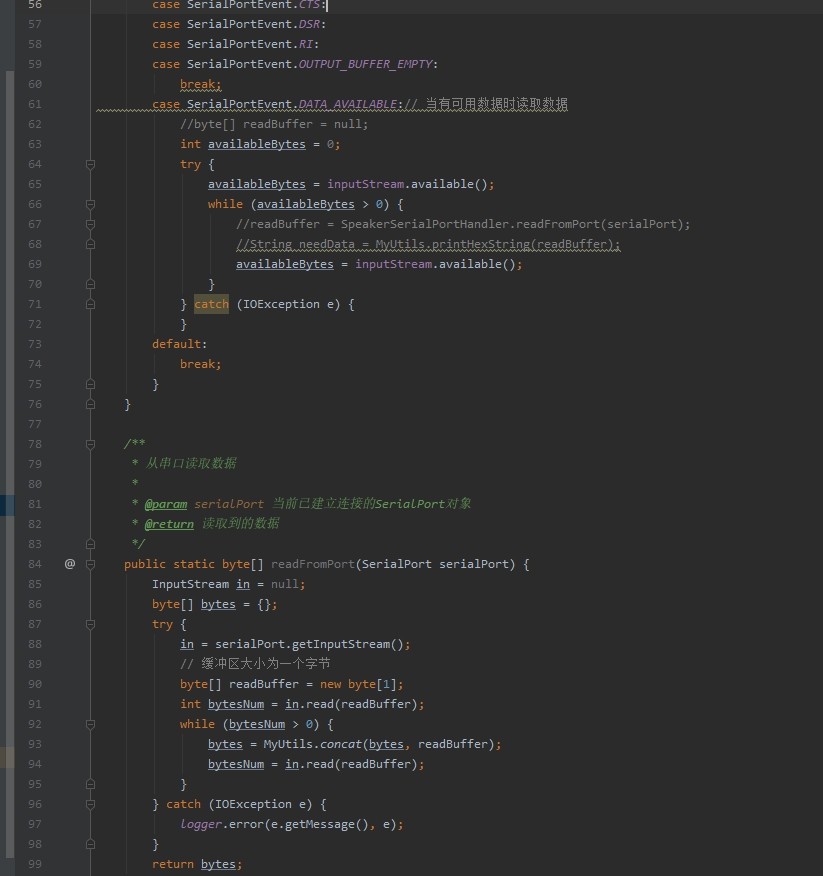Click the underlined break statement on line 60
Viewport: 823px width, 876px height.
click(x=201, y=84)
